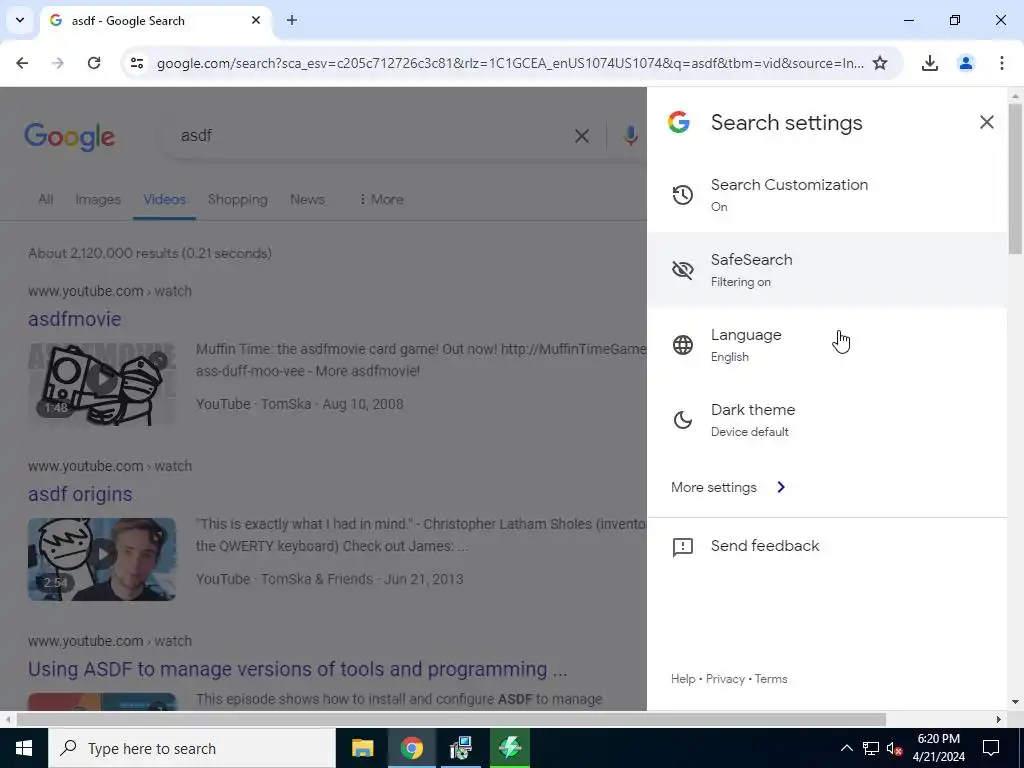
Task: Switch to the All results tab
Action: (45, 199)
